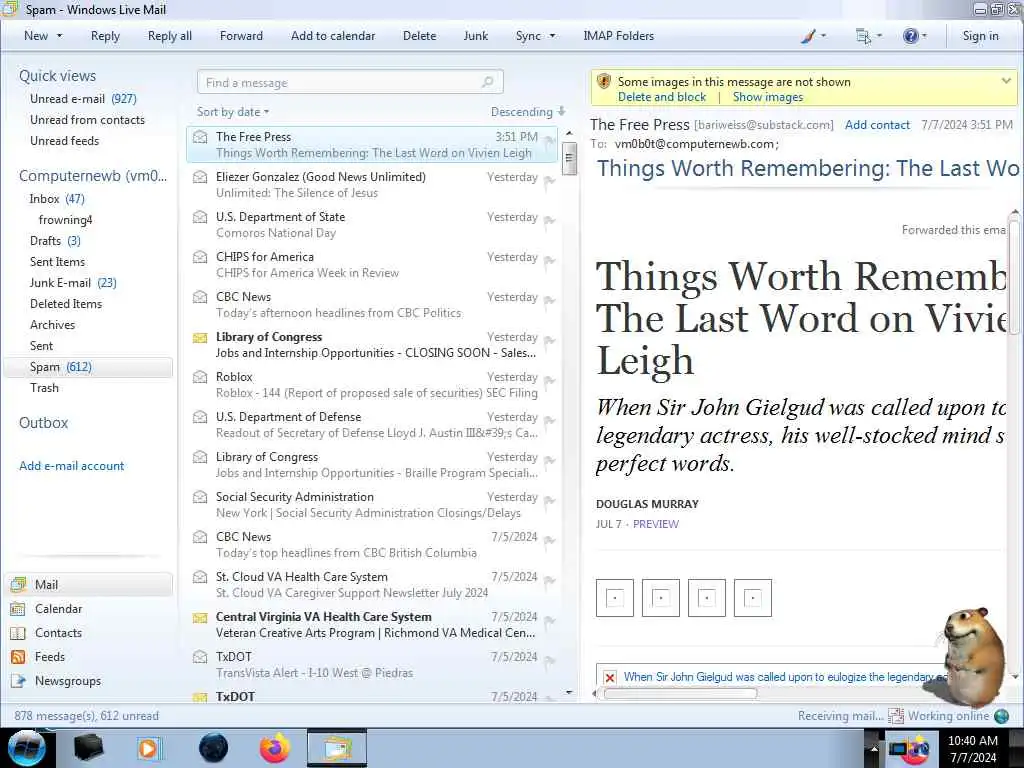Click the Working online globe icon

click(1001, 716)
